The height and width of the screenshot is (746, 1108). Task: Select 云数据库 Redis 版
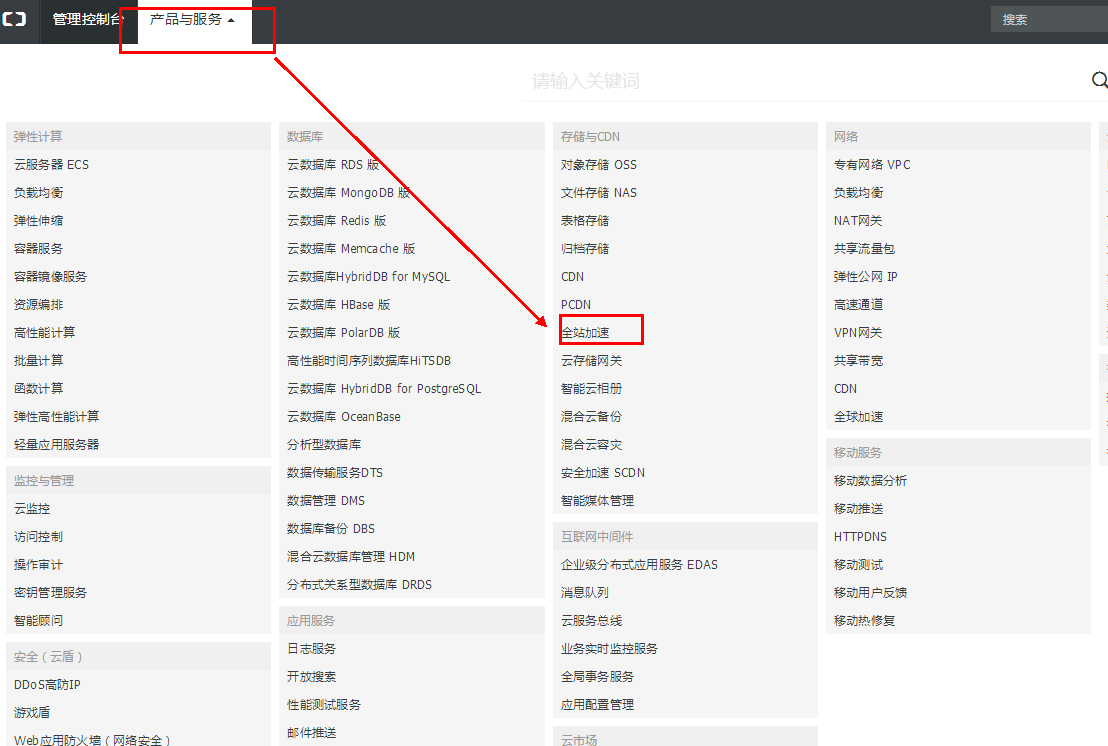[x=336, y=221]
